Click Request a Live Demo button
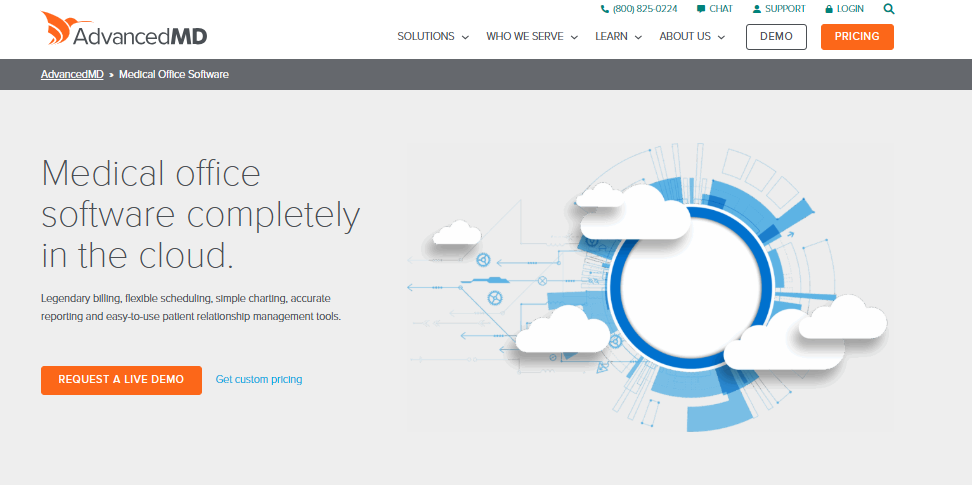Viewport: 972px width, 495px height. tap(121, 380)
